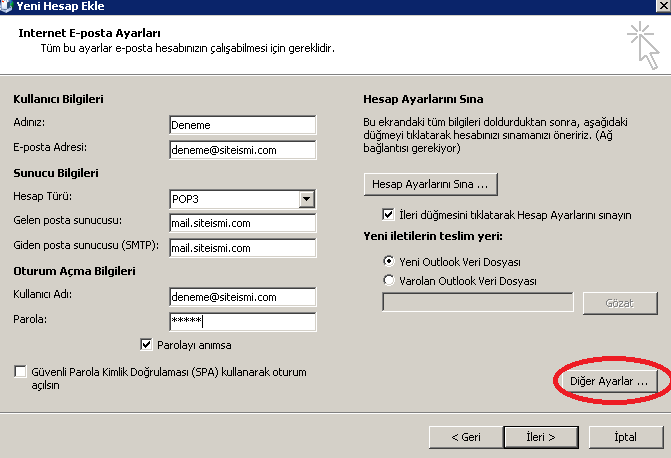The width and height of the screenshot is (671, 458).
Task: Click the Hesap Ayarlarını Sına button
Action: pos(431,184)
